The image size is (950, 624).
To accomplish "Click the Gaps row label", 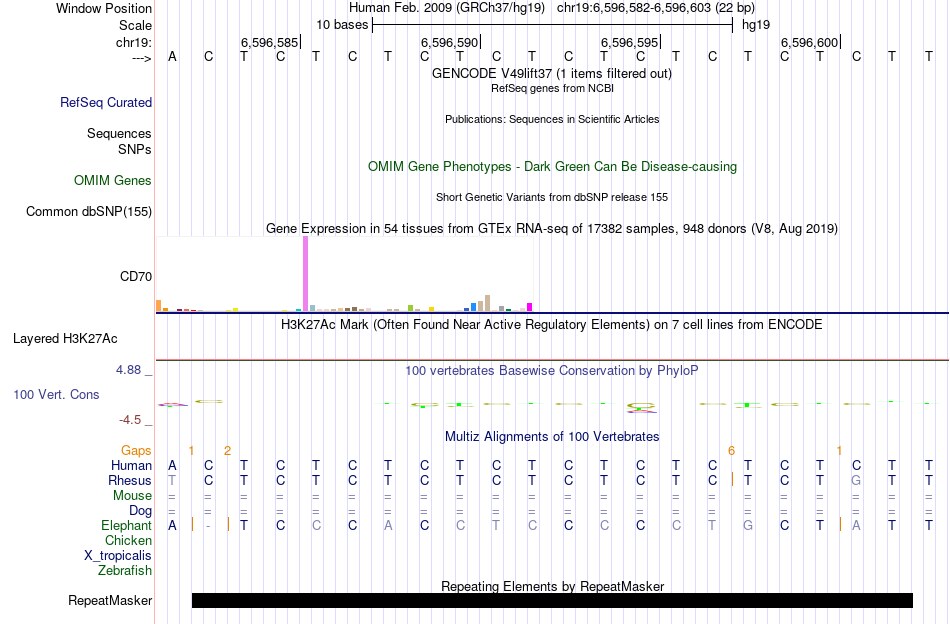I will click(x=136, y=451).
